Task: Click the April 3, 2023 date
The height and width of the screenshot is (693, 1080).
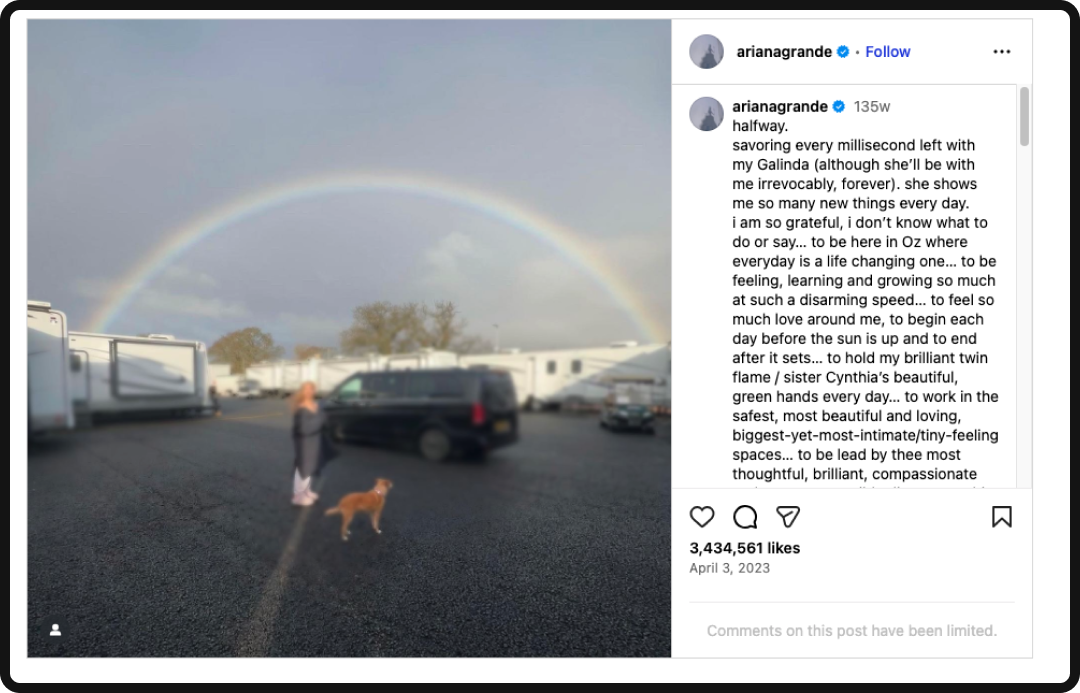Action: coord(729,568)
